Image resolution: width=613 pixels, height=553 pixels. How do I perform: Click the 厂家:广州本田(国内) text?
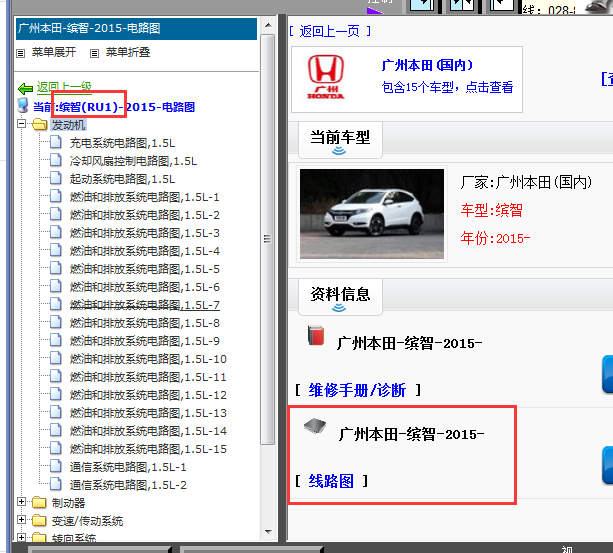(526, 182)
